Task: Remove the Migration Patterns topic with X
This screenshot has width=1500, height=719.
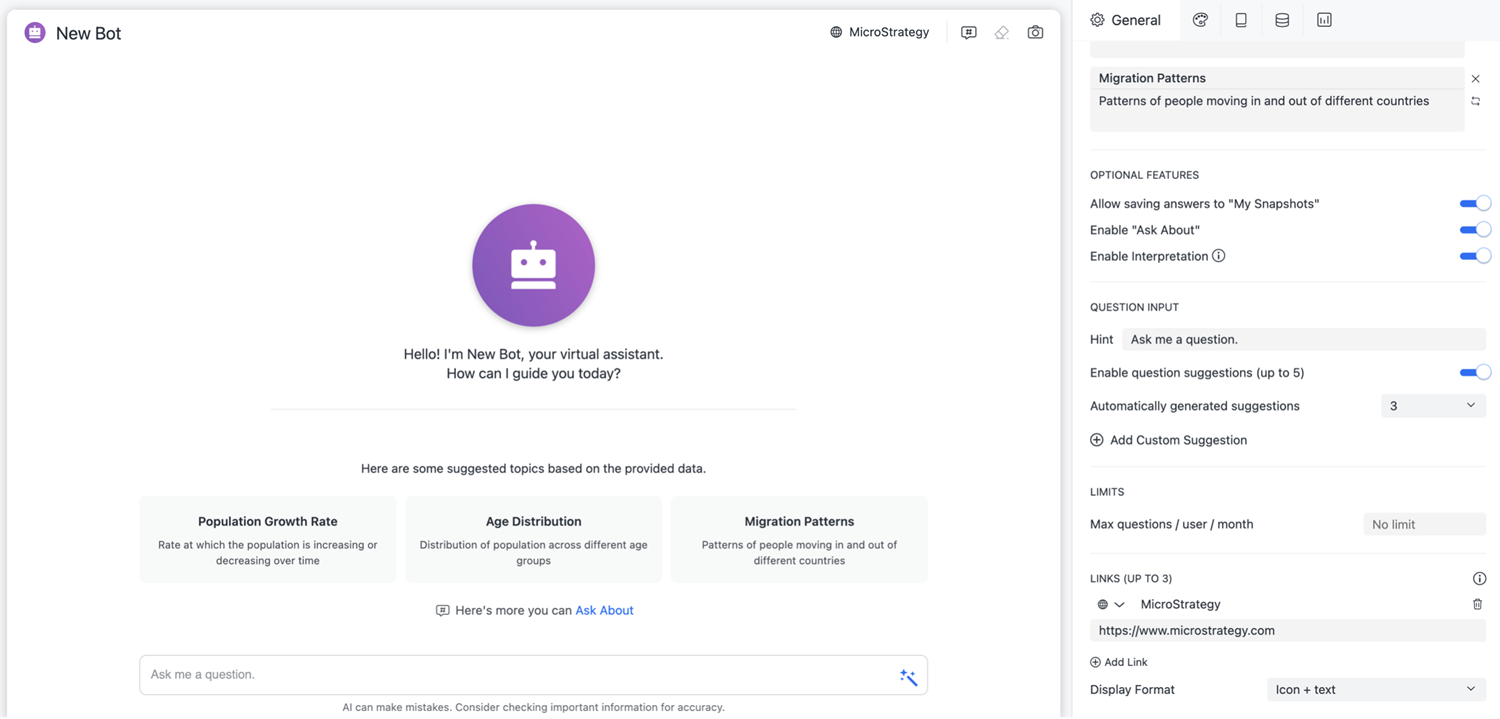Action: [x=1475, y=79]
